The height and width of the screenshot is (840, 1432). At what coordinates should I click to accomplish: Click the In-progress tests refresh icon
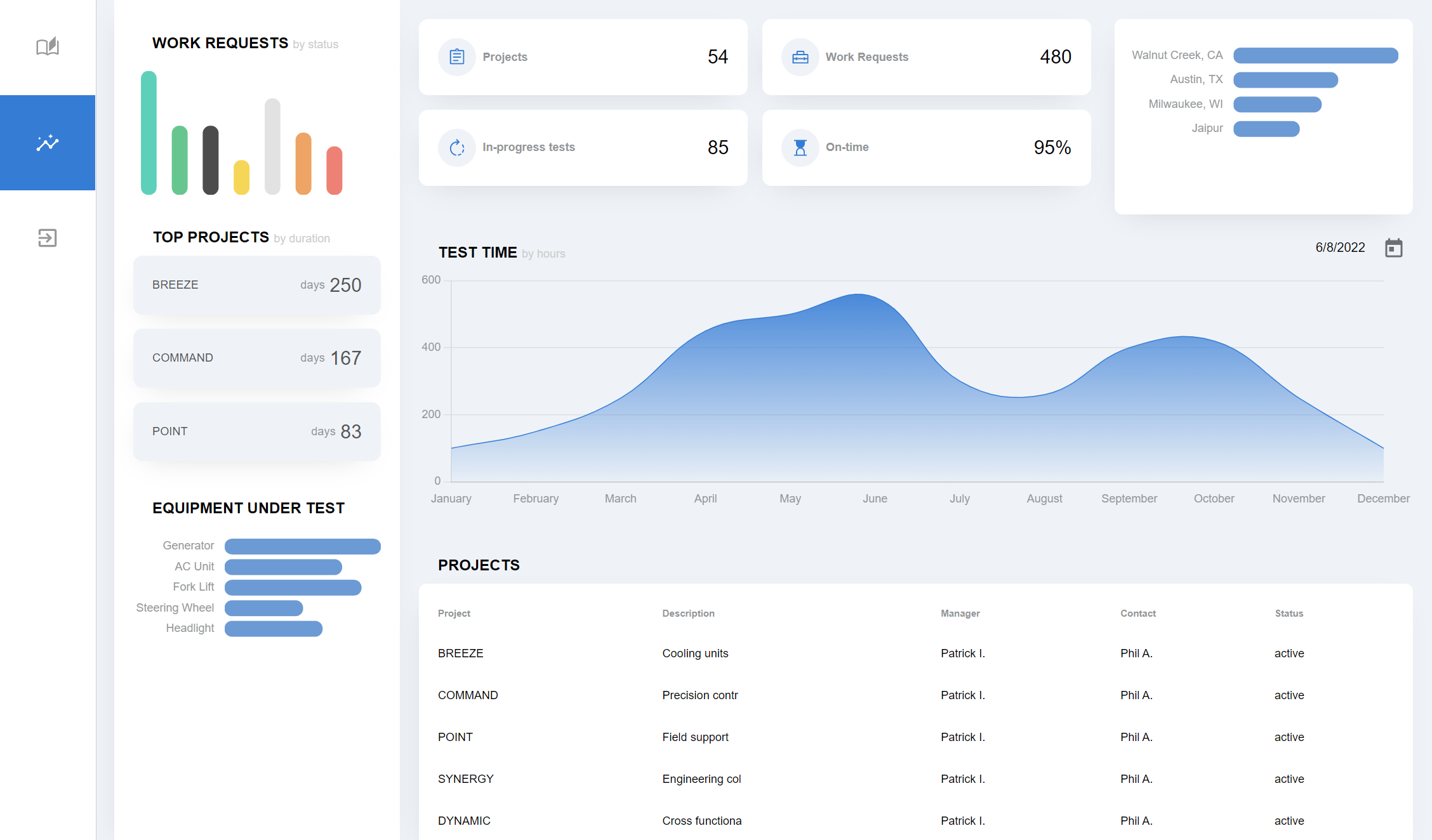(x=456, y=147)
